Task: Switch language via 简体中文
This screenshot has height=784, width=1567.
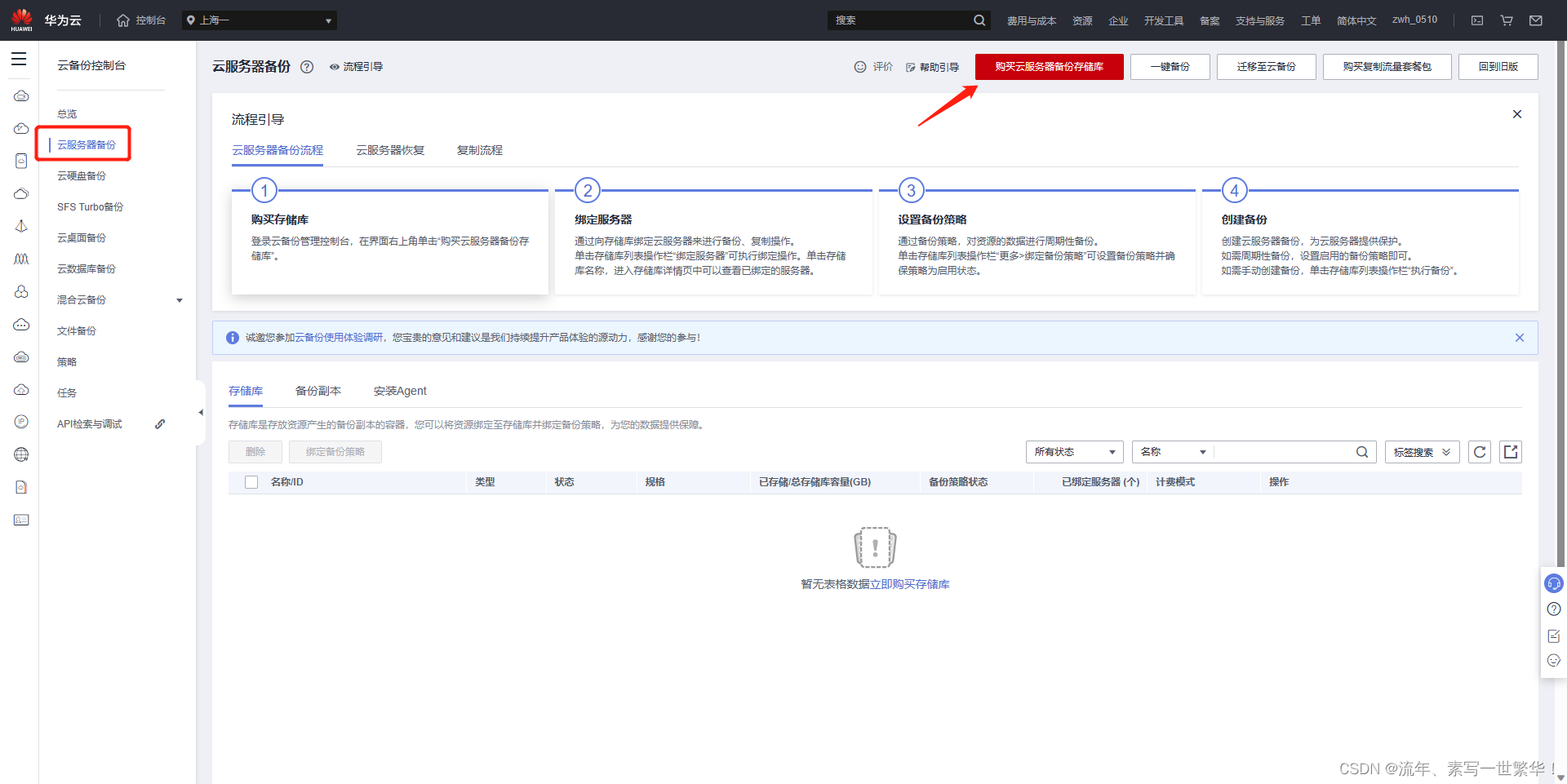Action: point(1356,20)
